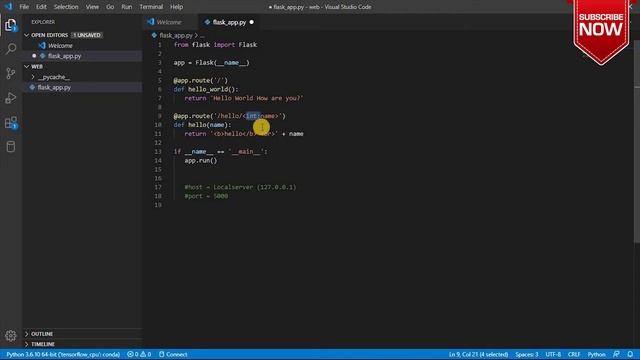
Task: Open the Explorer view in activity bar
Action: [x=11, y=25]
